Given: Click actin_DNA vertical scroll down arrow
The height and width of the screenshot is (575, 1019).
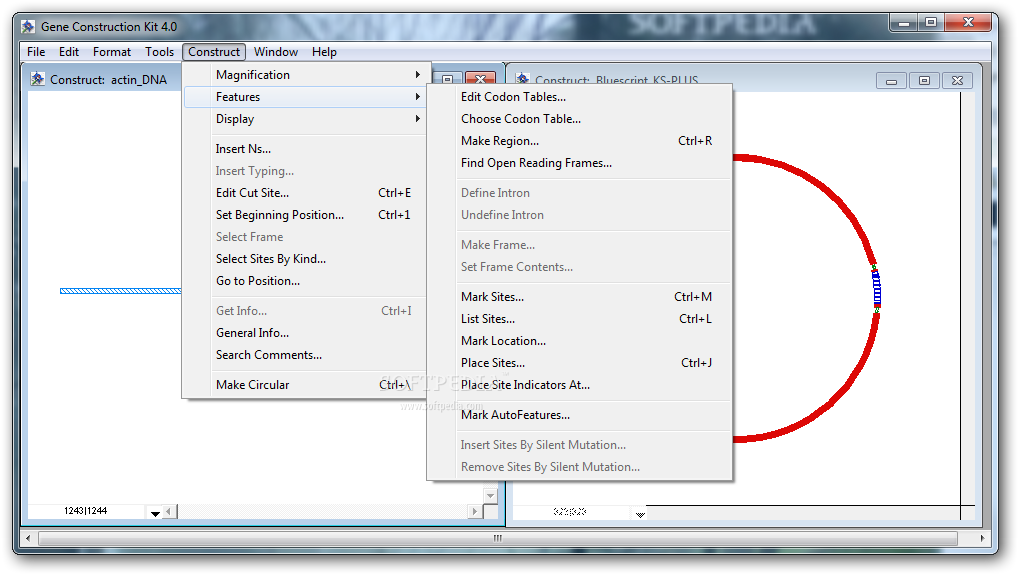Looking at the screenshot, I should (491, 496).
